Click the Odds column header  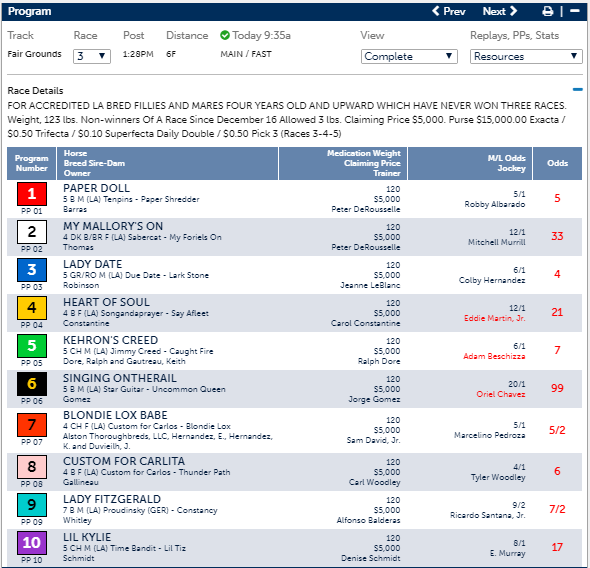557,163
